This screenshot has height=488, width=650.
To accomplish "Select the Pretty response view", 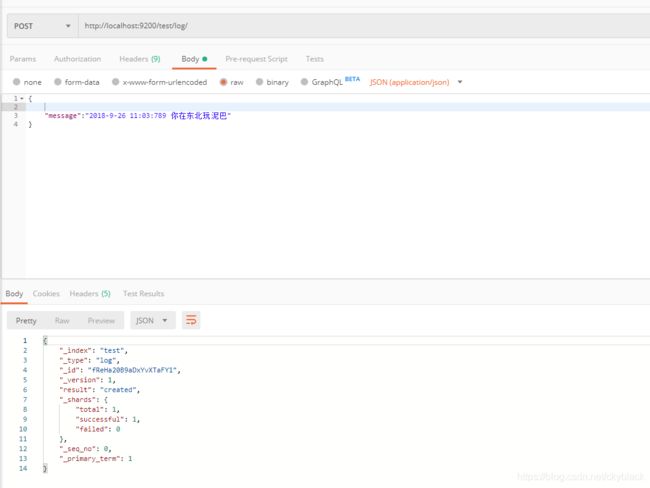I will 26,320.
